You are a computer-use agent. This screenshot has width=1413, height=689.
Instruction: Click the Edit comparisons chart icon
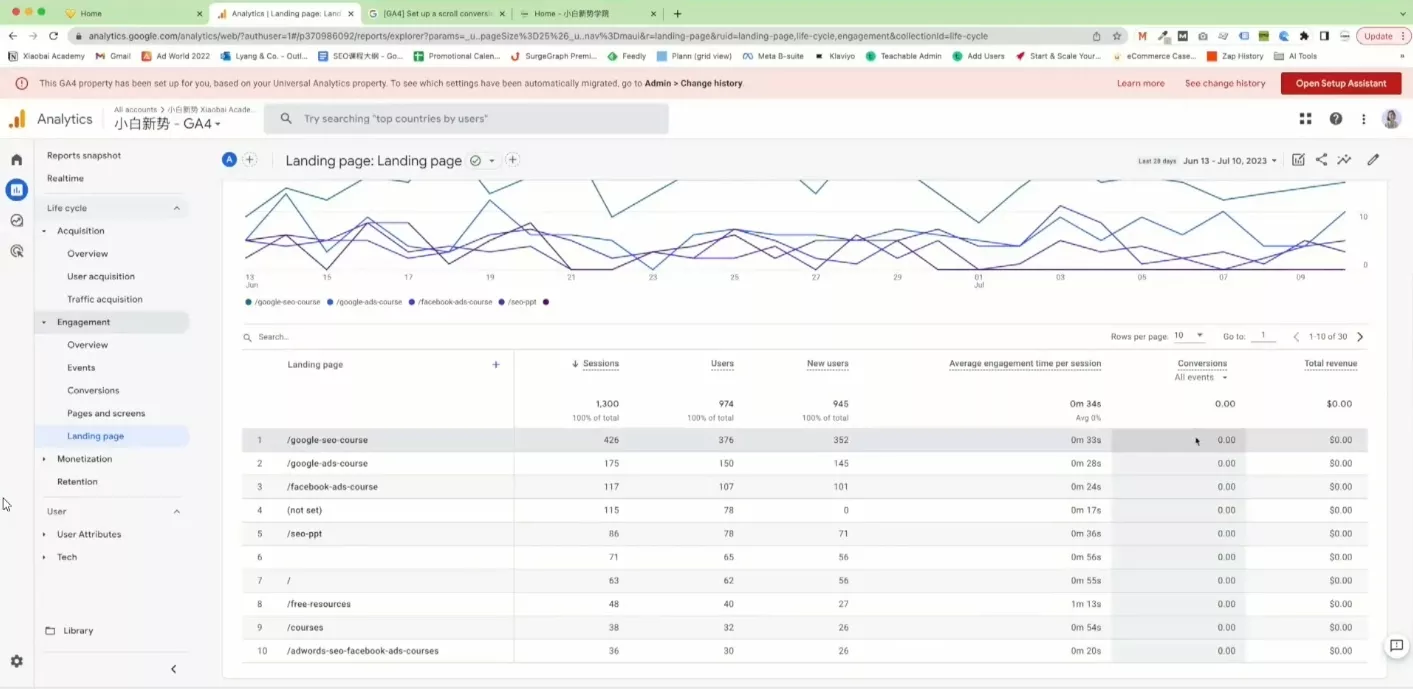click(x=1298, y=160)
